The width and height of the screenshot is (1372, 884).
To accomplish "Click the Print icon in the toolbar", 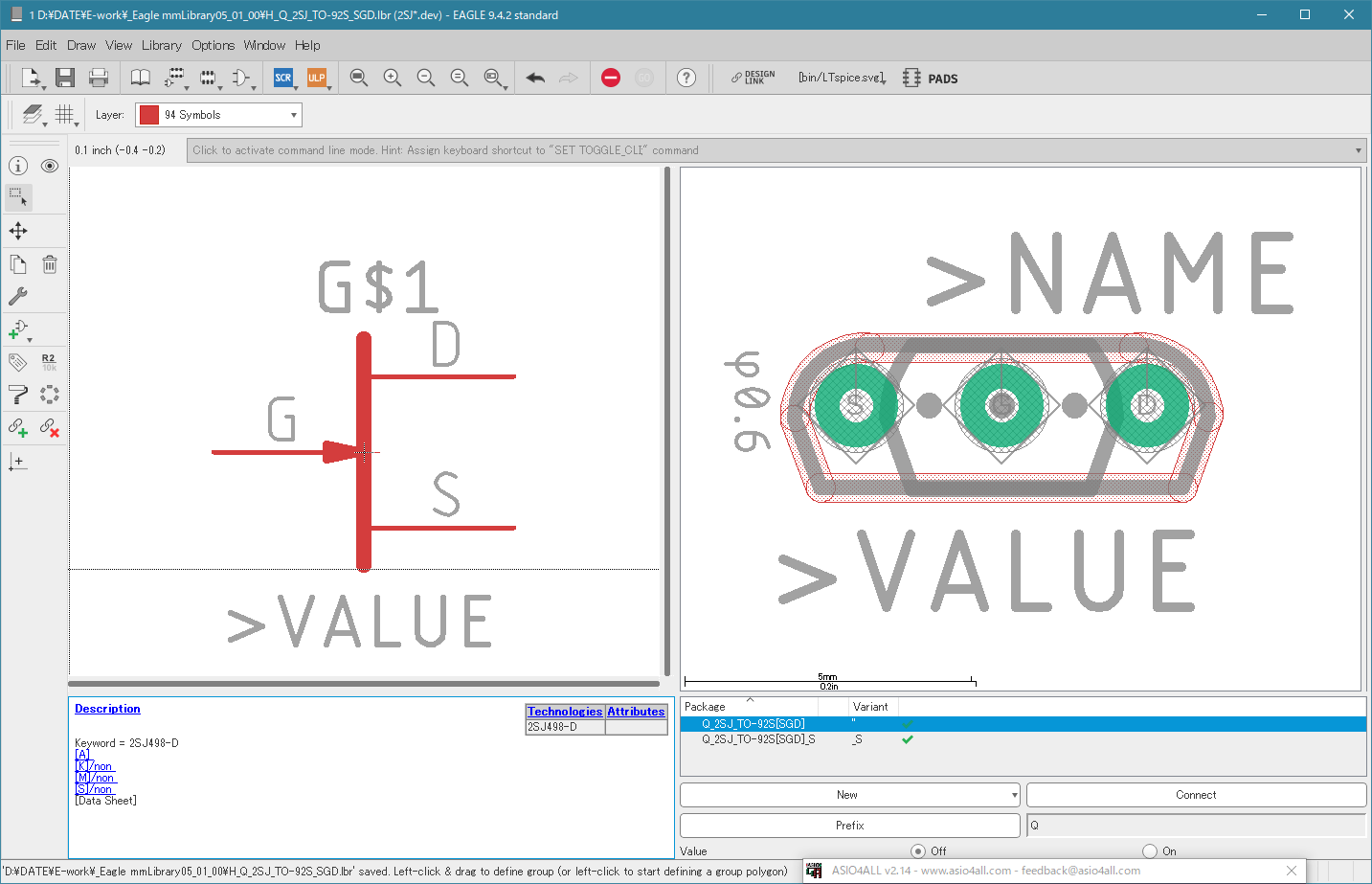I will pyautogui.click(x=99, y=79).
